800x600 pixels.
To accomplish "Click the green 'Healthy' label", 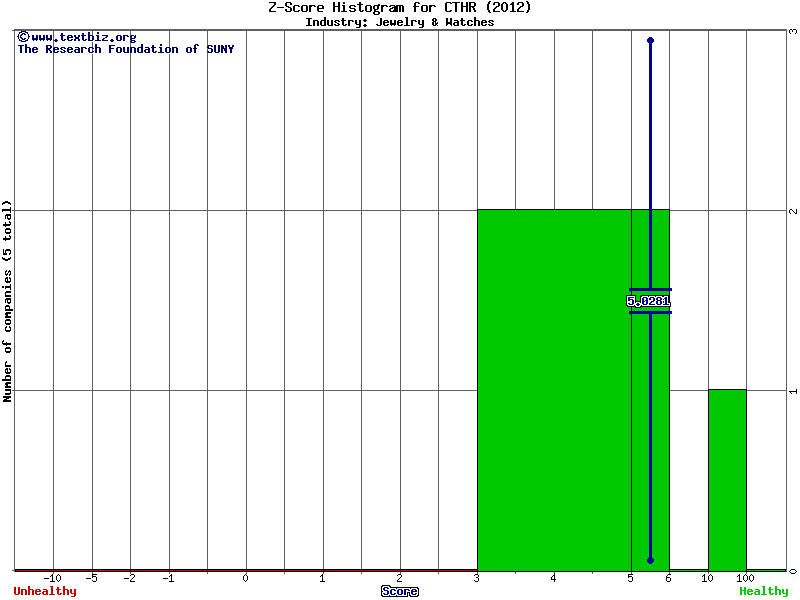I will (764, 591).
